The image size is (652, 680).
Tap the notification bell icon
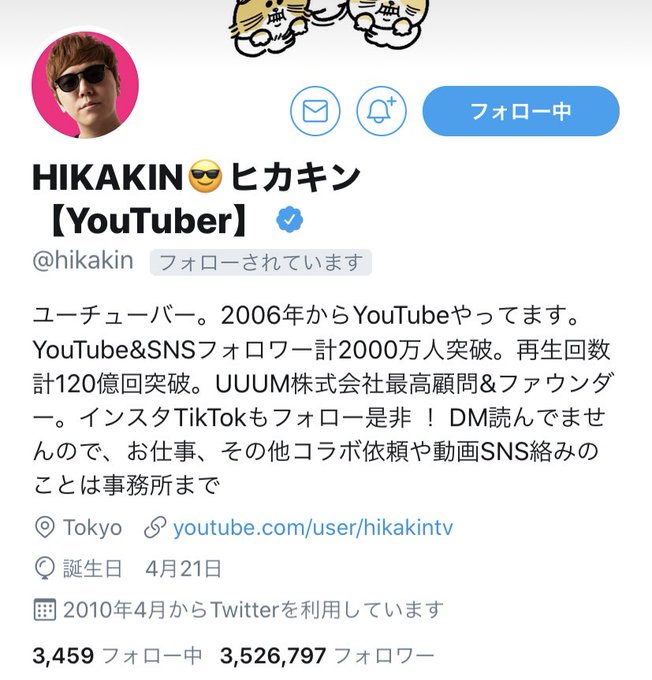pyautogui.click(x=381, y=111)
